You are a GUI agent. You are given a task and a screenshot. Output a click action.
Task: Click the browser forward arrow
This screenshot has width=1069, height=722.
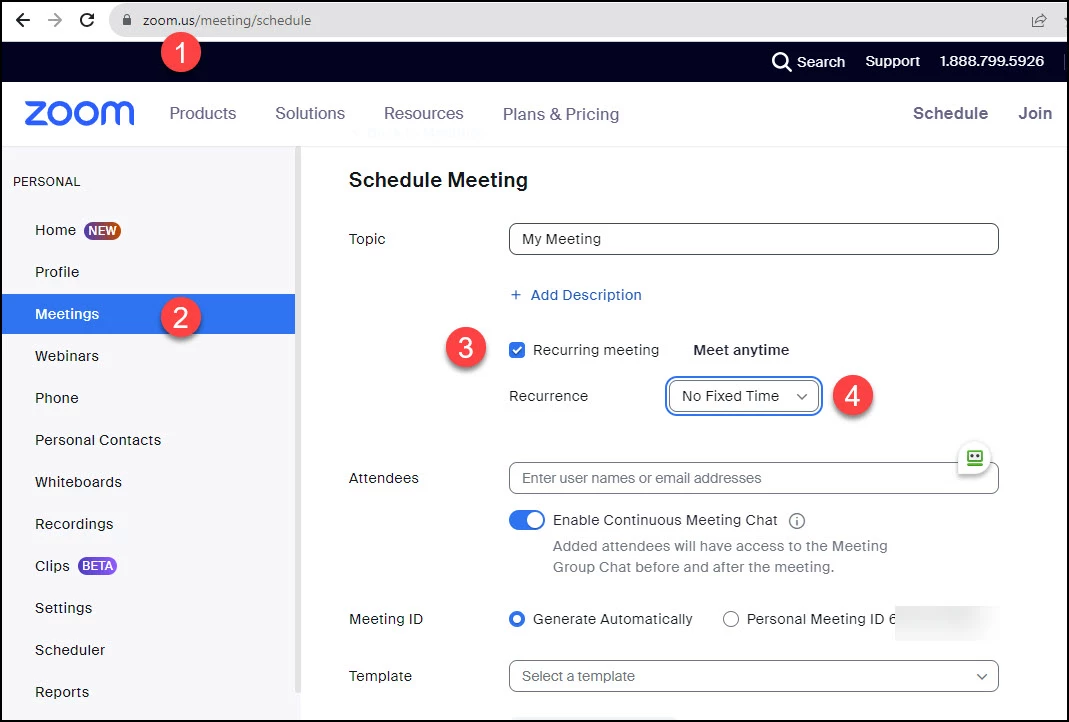[55, 20]
